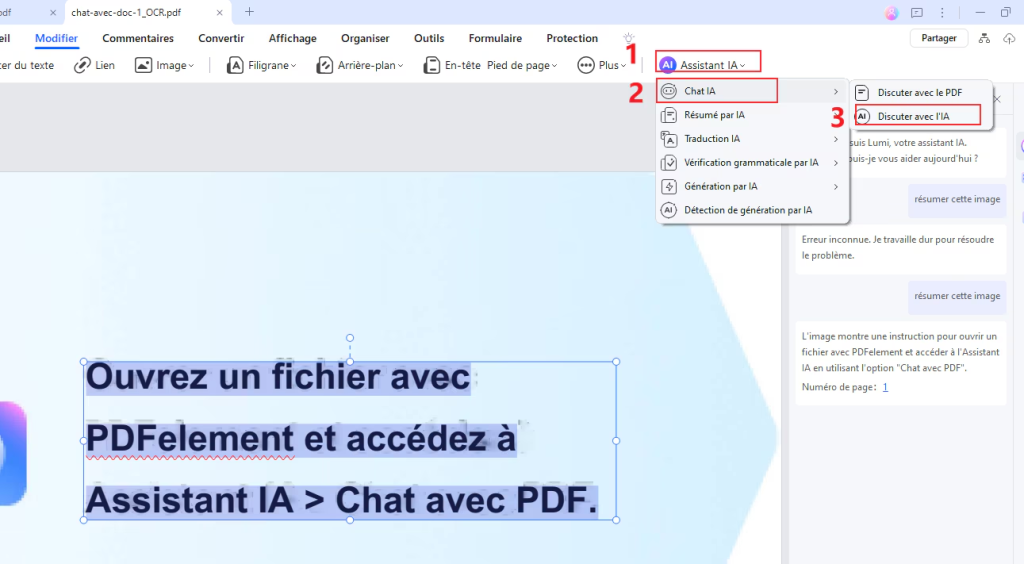
Task: Click the En-tête Pied de page icon
Action: (432, 65)
